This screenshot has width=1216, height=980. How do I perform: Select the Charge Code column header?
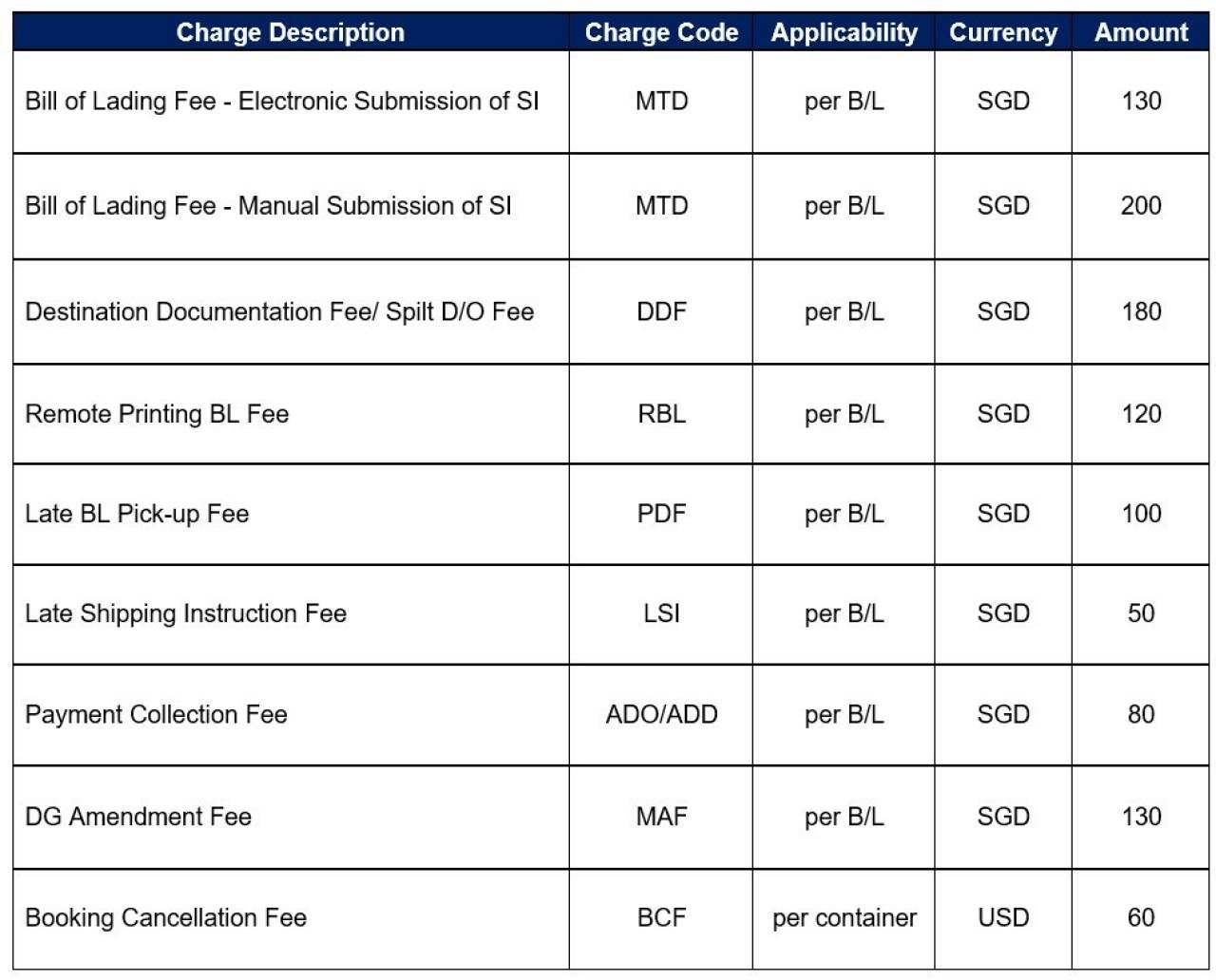[661, 32]
